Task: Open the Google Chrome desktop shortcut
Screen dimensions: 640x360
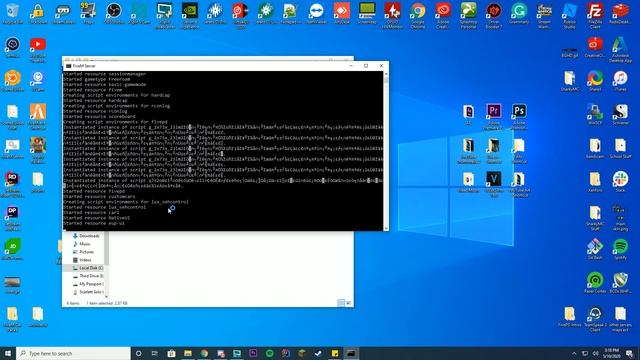Action: coord(418,15)
